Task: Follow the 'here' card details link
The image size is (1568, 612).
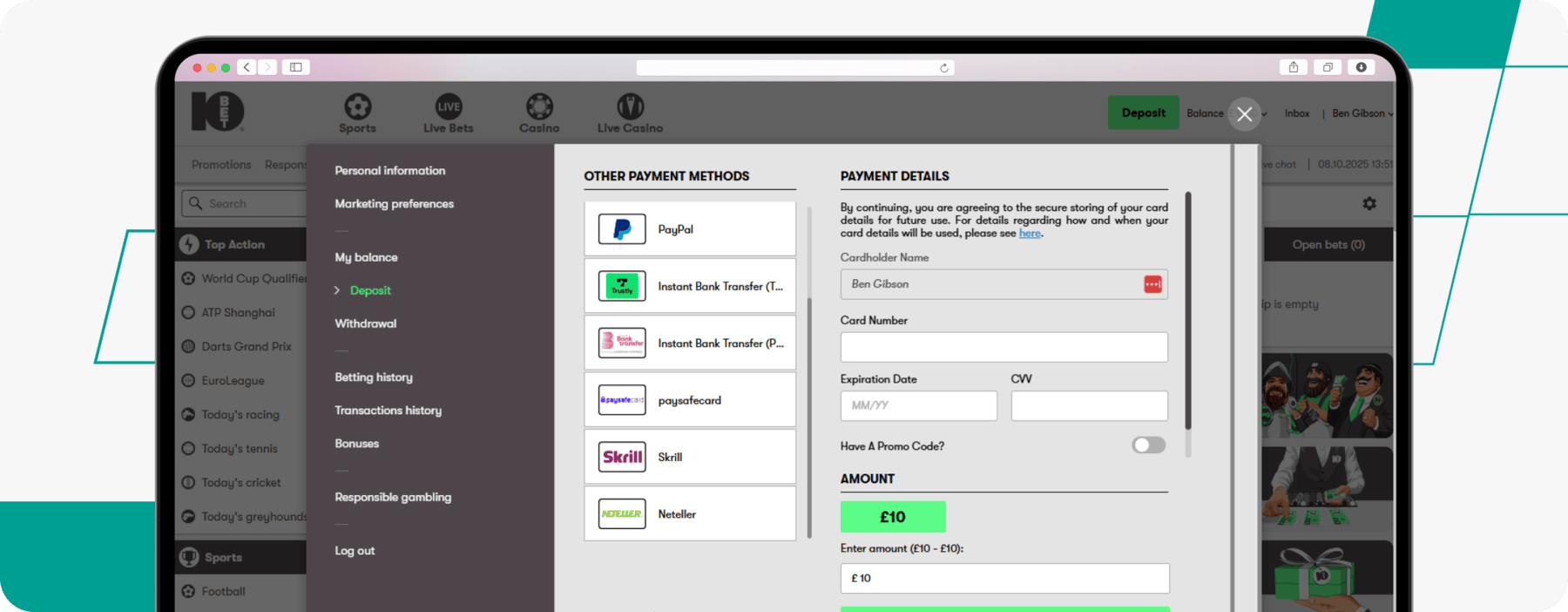Action: tap(1030, 234)
